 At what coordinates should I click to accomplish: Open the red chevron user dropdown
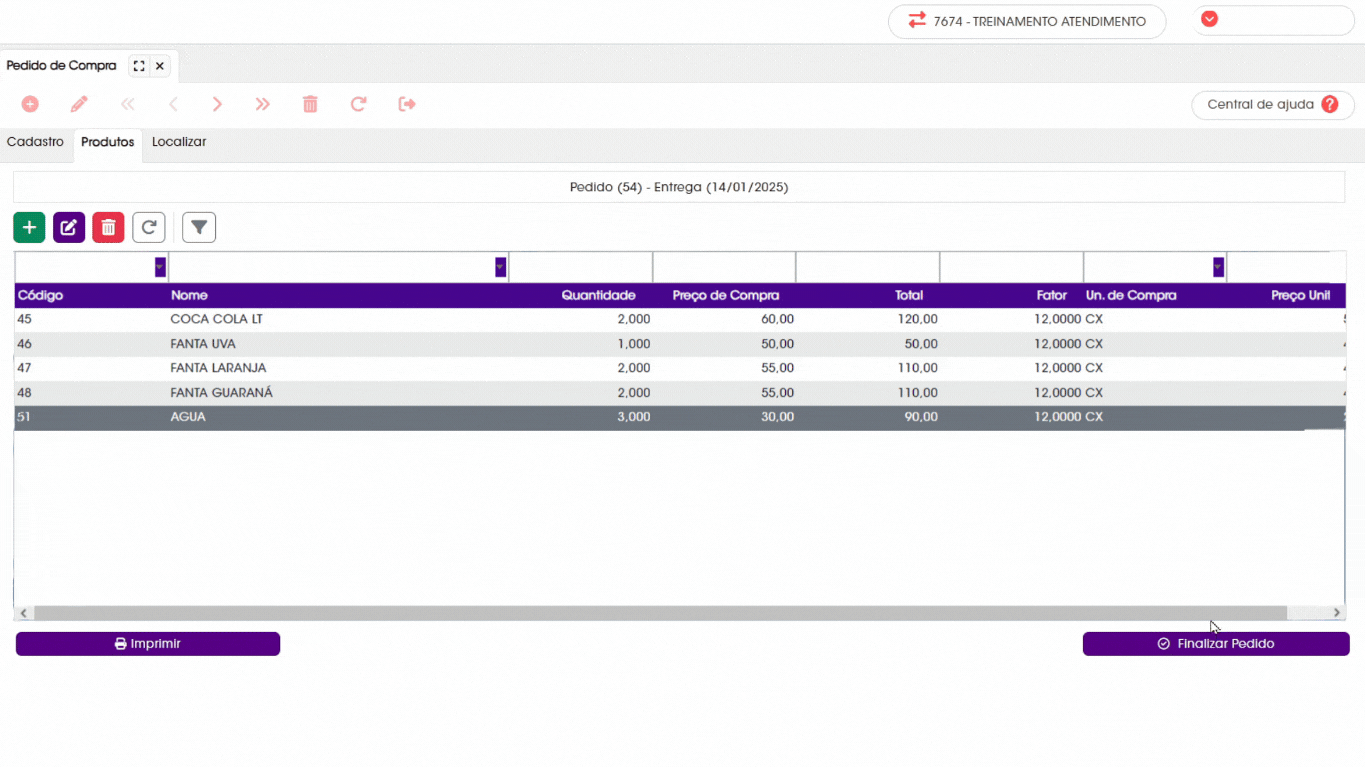tap(1210, 19)
